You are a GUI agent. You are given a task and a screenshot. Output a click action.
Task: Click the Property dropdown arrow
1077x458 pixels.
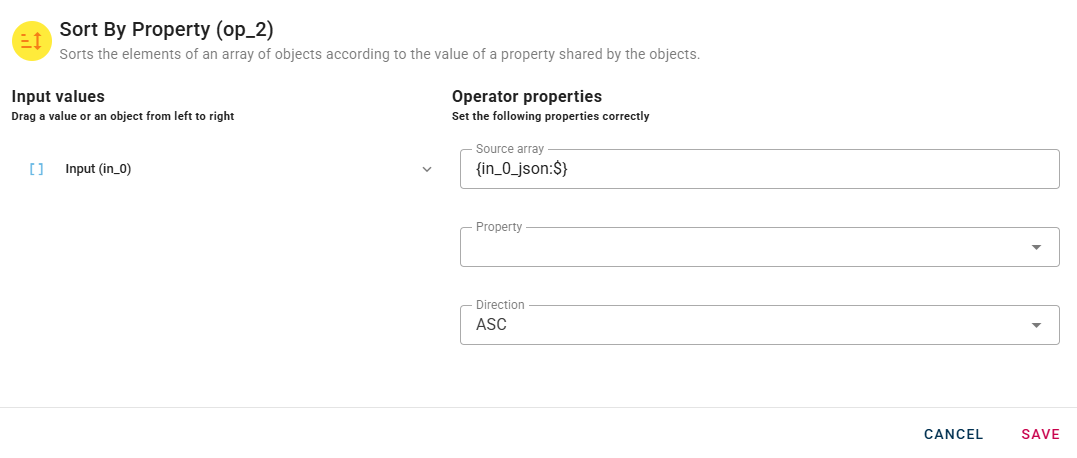tap(1037, 247)
